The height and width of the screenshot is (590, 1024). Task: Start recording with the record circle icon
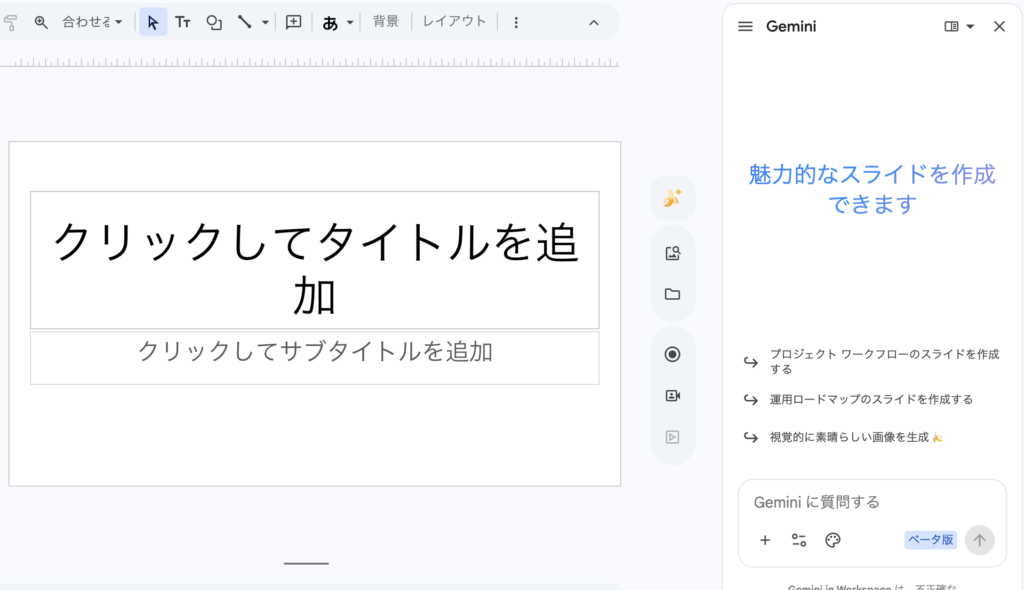tap(672, 354)
